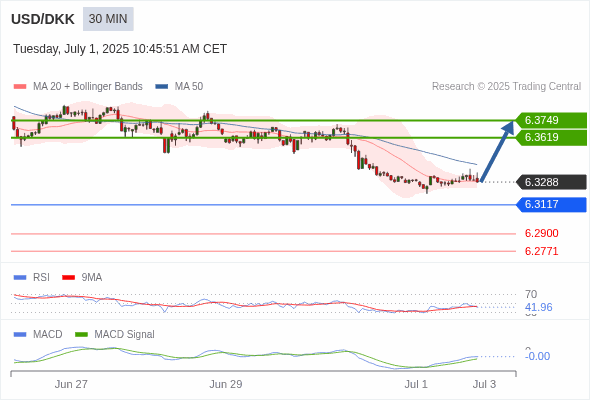Toggle the MACD legend entry

pyautogui.click(x=38, y=334)
